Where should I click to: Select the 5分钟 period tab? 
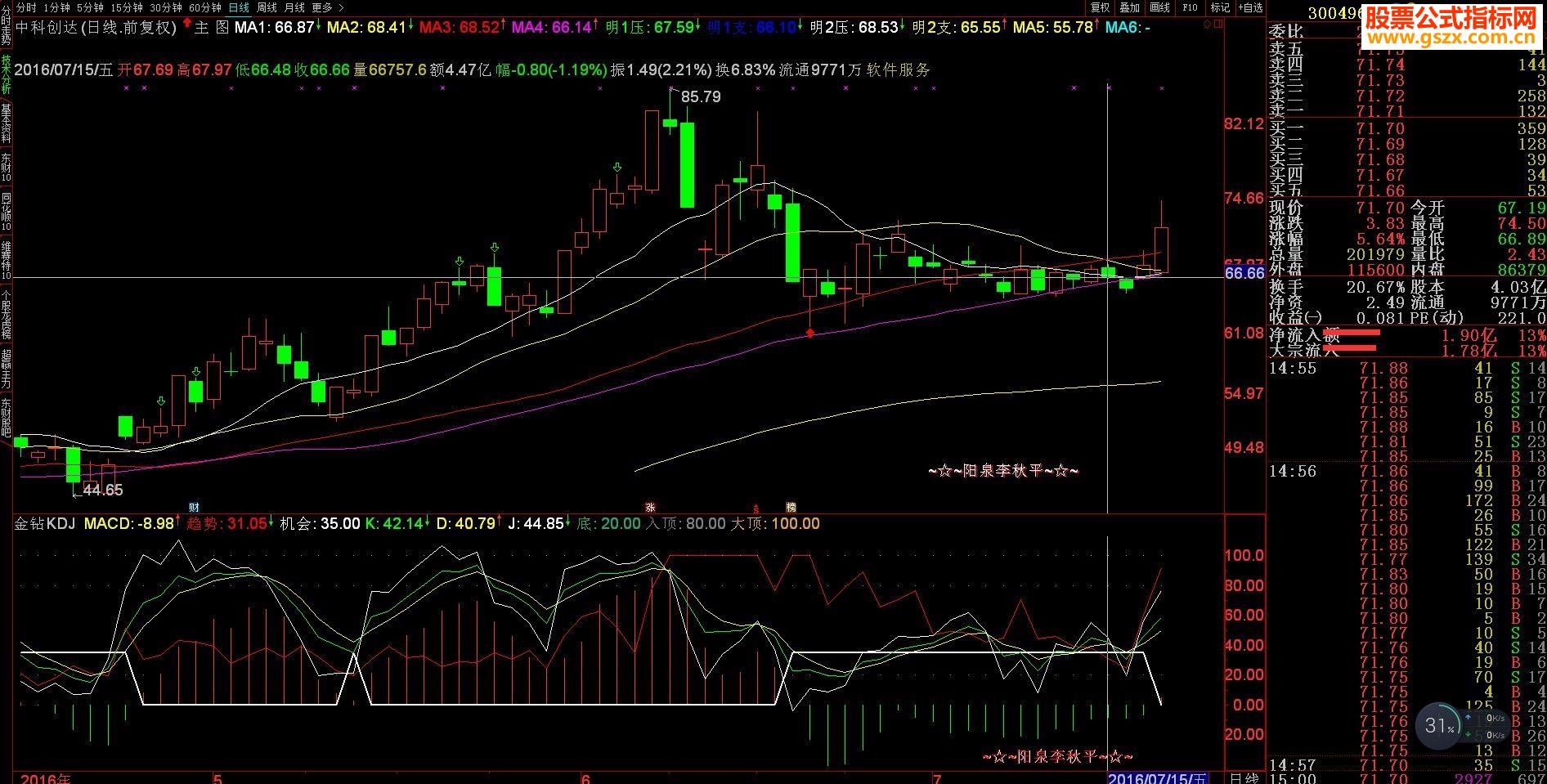(90, 7)
